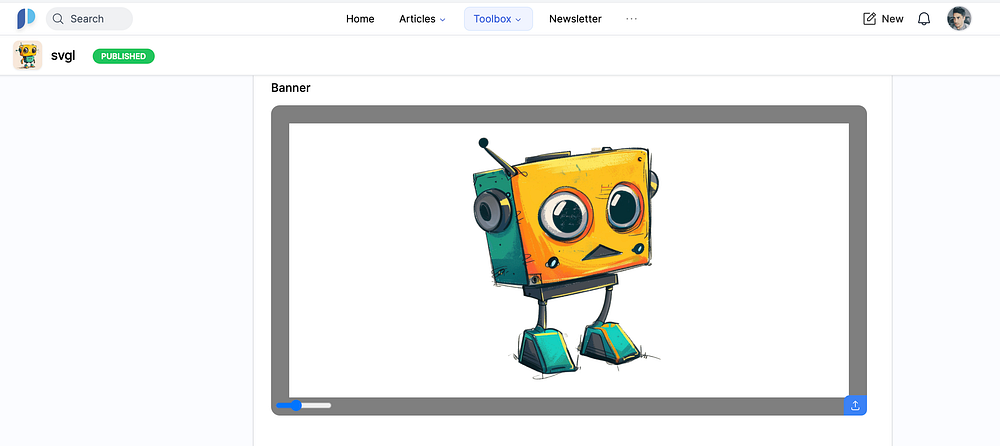Click the blue zoom slider handle
Screen dimensions: 1000x446
pos(296,405)
